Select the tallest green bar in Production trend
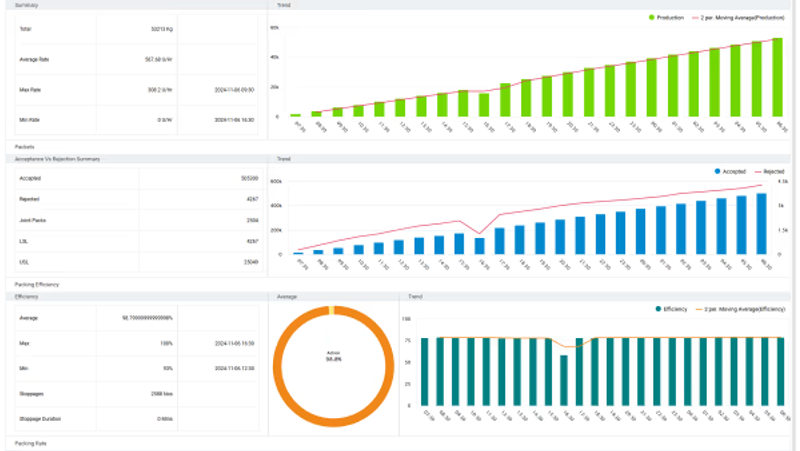Viewport: 800px width, 451px height. click(778, 77)
